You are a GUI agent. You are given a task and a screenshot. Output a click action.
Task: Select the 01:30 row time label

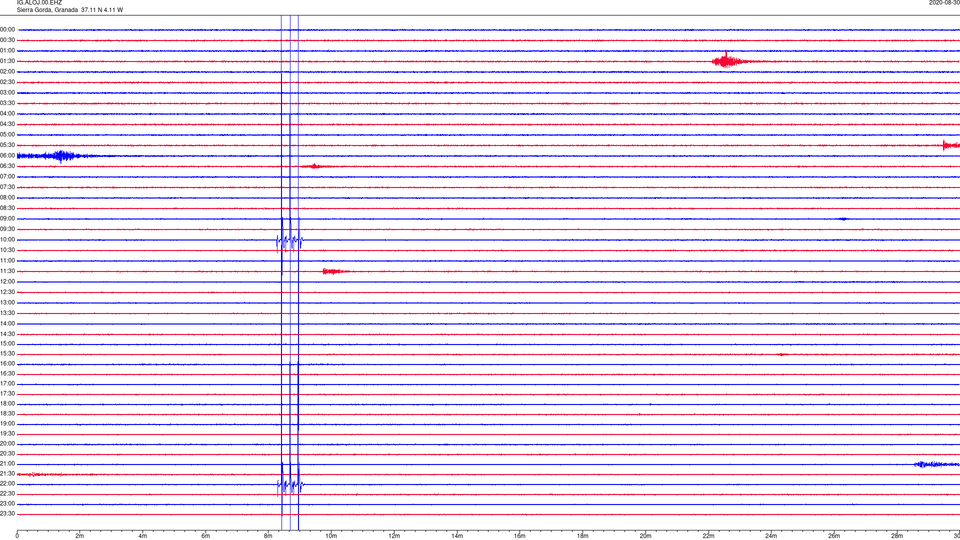[x=7, y=61]
